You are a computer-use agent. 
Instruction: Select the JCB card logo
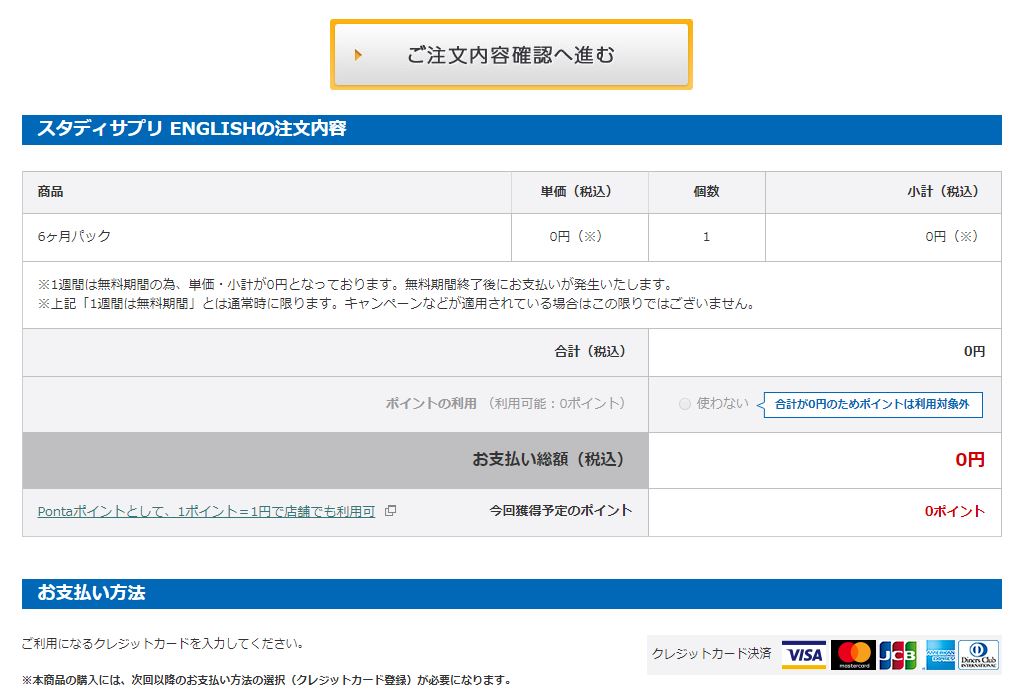coord(898,655)
